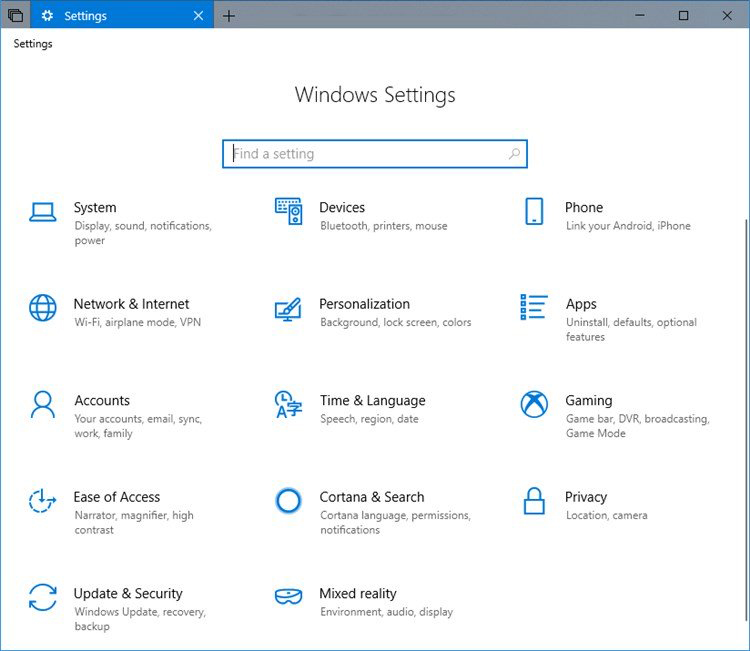
Task: Open the Network & Internet globe icon
Action: pyautogui.click(x=43, y=308)
